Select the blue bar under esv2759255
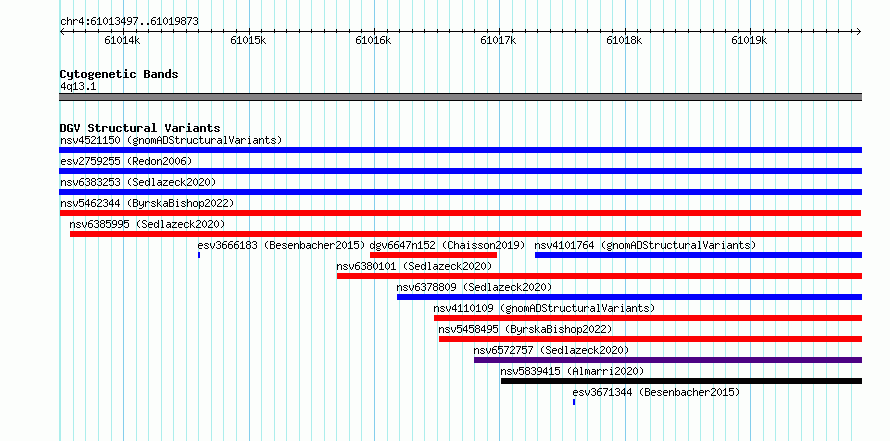890x441 pixels. 461,171
